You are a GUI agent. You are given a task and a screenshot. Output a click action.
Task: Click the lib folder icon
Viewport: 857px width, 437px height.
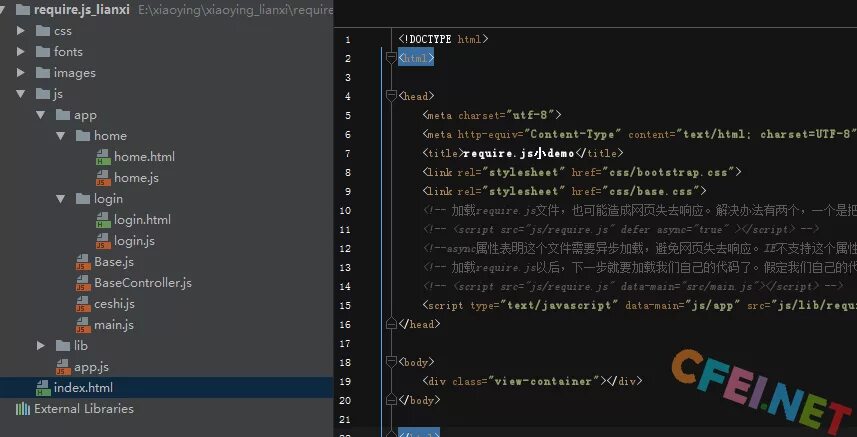click(x=63, y=345)
